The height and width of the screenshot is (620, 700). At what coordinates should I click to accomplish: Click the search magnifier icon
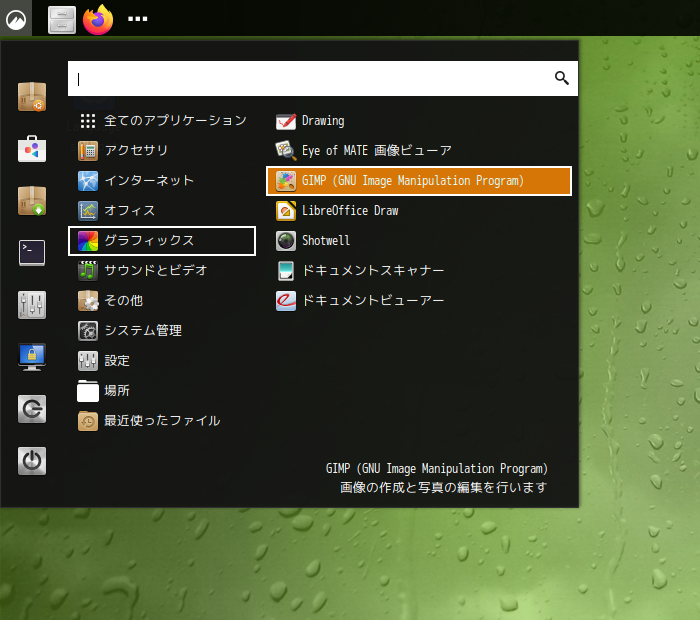562,78
